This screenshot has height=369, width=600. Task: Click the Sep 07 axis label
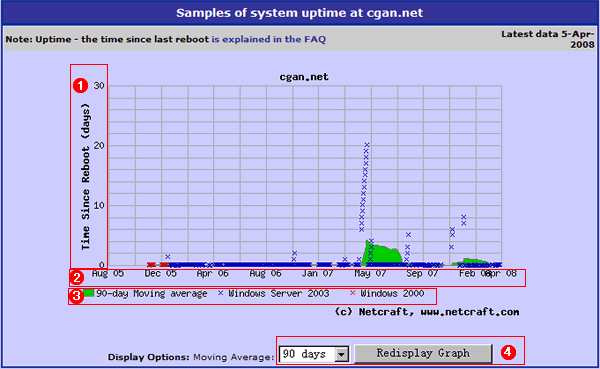[x=422, y=273]
